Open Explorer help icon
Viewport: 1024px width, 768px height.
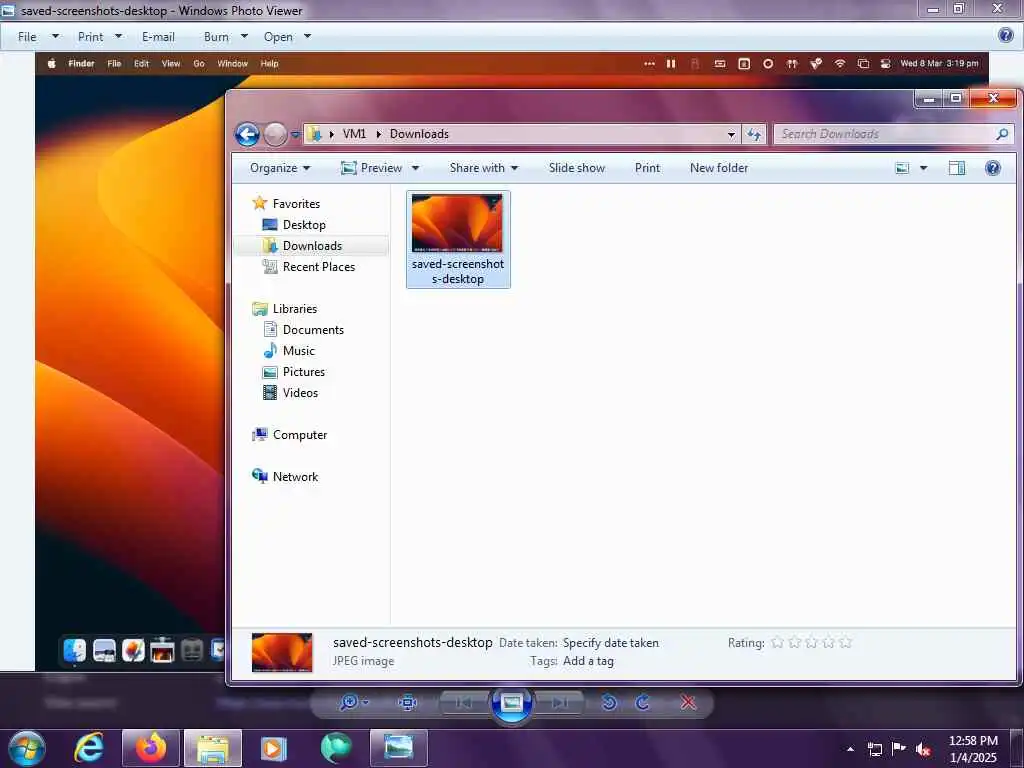pyautogui.click(x=993, y=168)
